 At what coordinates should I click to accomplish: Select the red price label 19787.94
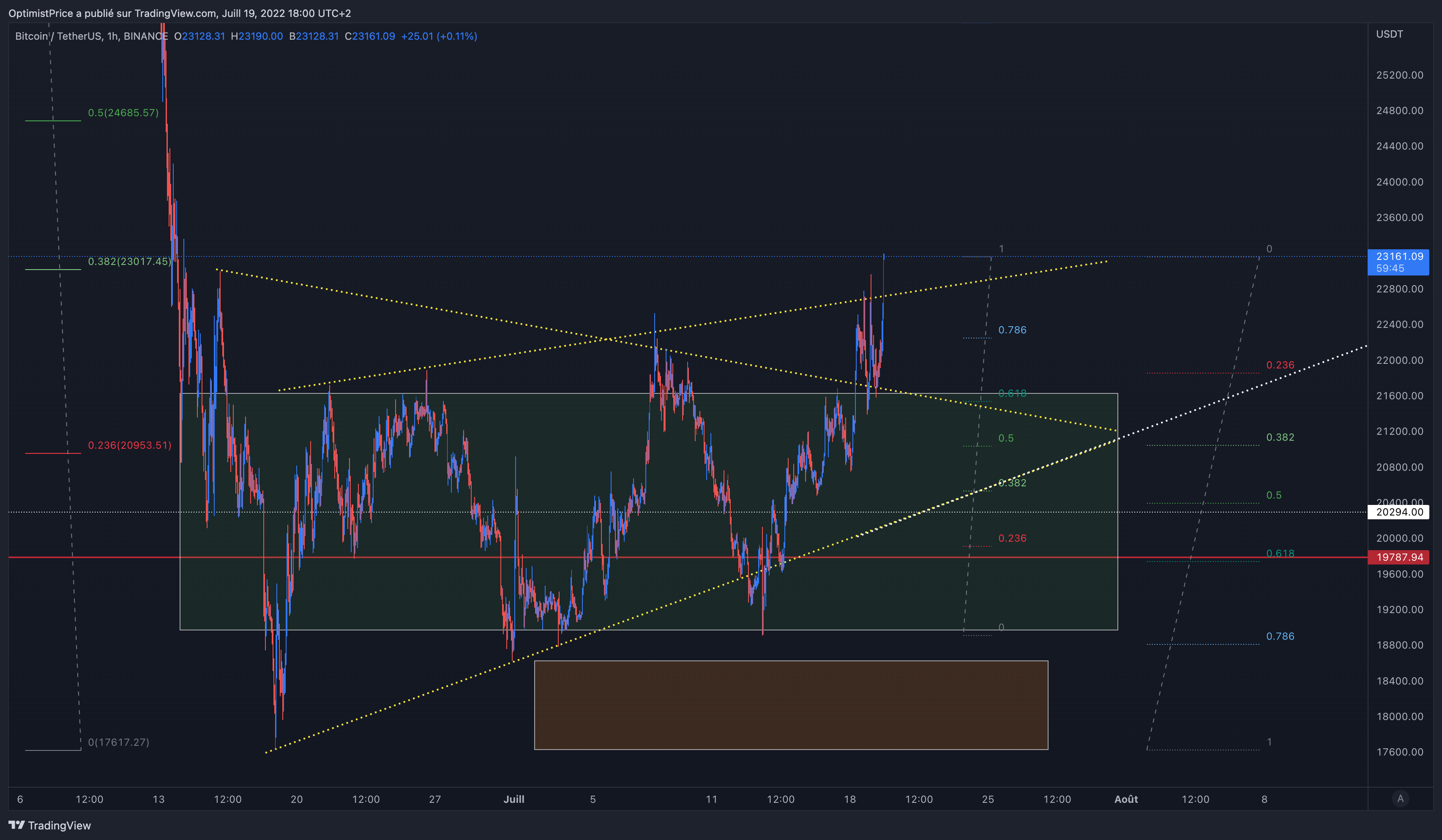pyautogui.click(x=1398, y=557)
